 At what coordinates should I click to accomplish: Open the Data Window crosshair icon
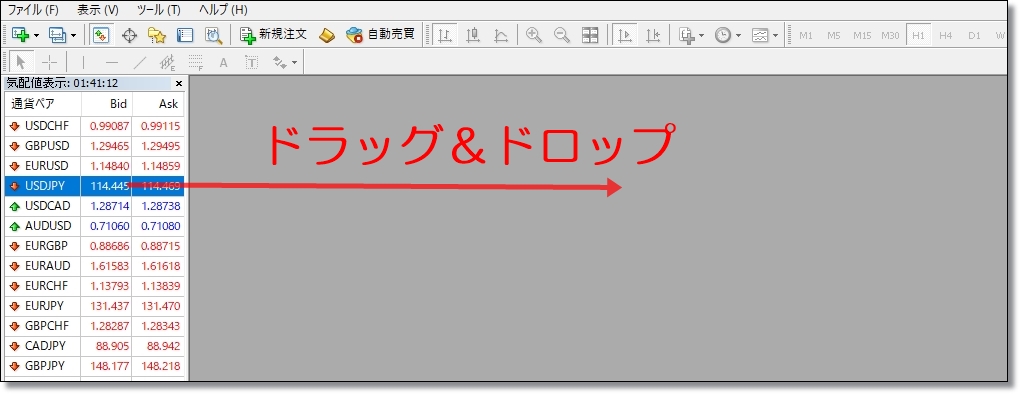click(x=129, y=35)
